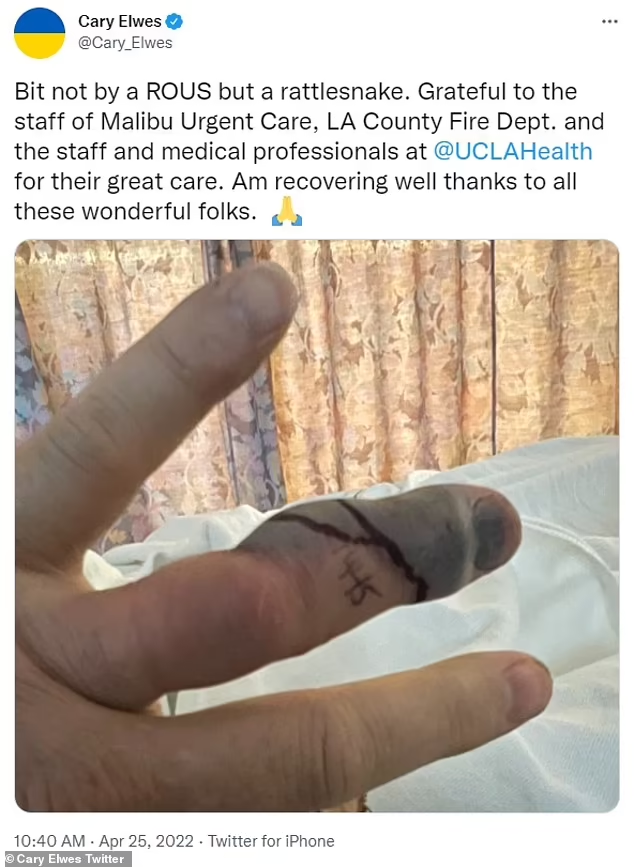Follow the @UCLAHealth mention link
The height and width of the screenshot is (867, 634).
pos(512,152)
